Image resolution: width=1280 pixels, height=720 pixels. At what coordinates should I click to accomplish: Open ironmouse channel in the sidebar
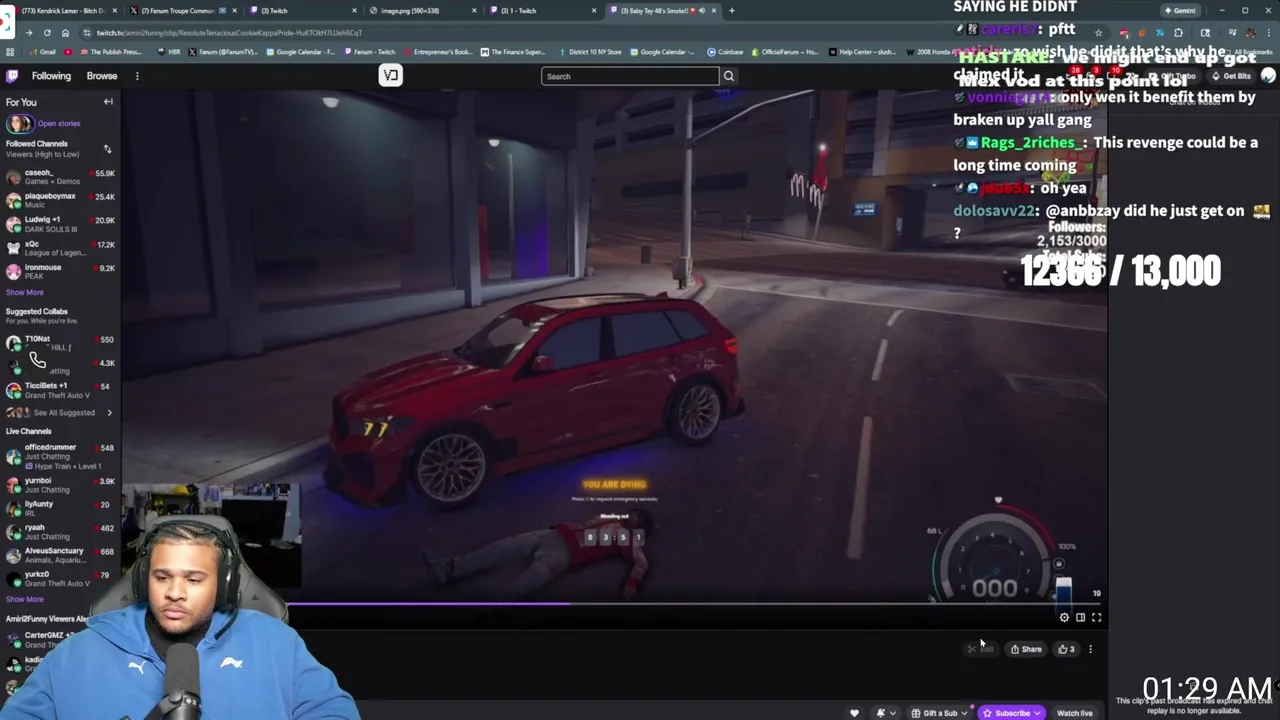60,272
